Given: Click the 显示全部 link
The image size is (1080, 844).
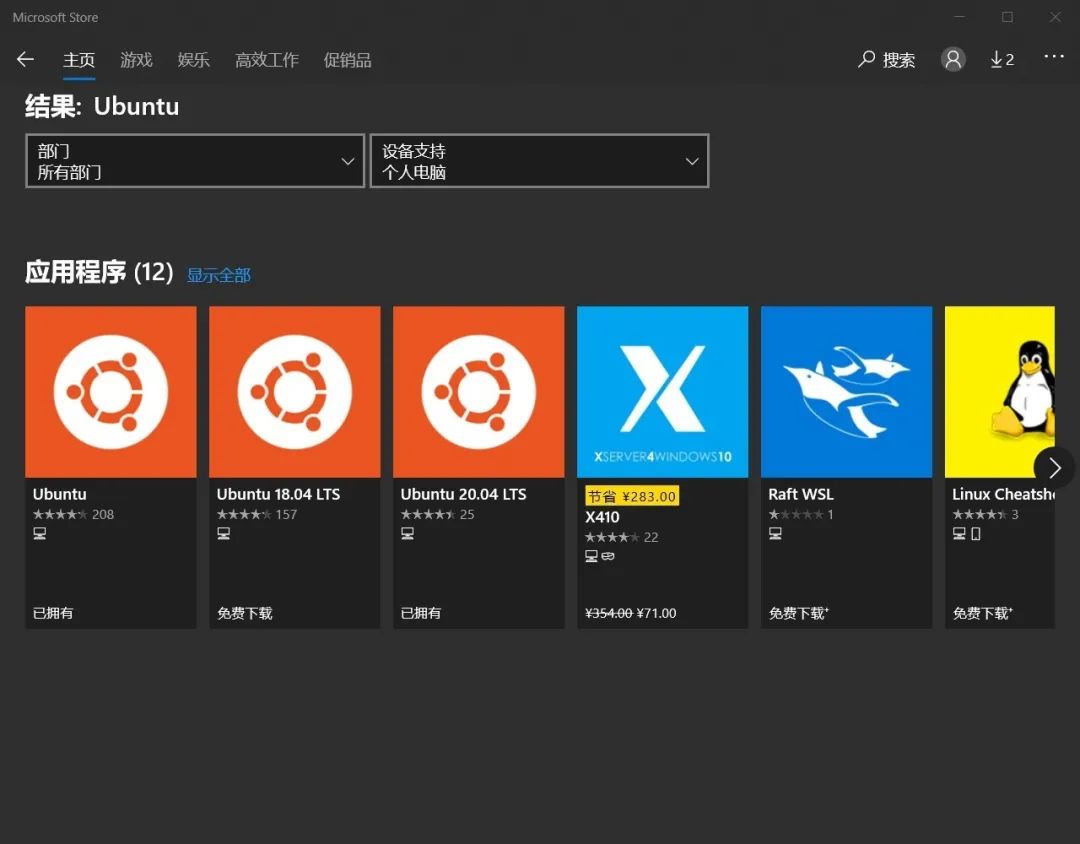Looking at the screenshot, I should pos(218,275).
